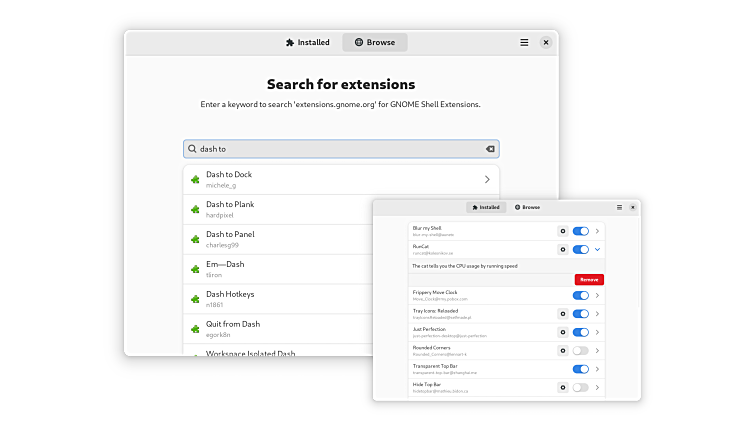Switch to Installed tab in search window

(x=308, y=42)
